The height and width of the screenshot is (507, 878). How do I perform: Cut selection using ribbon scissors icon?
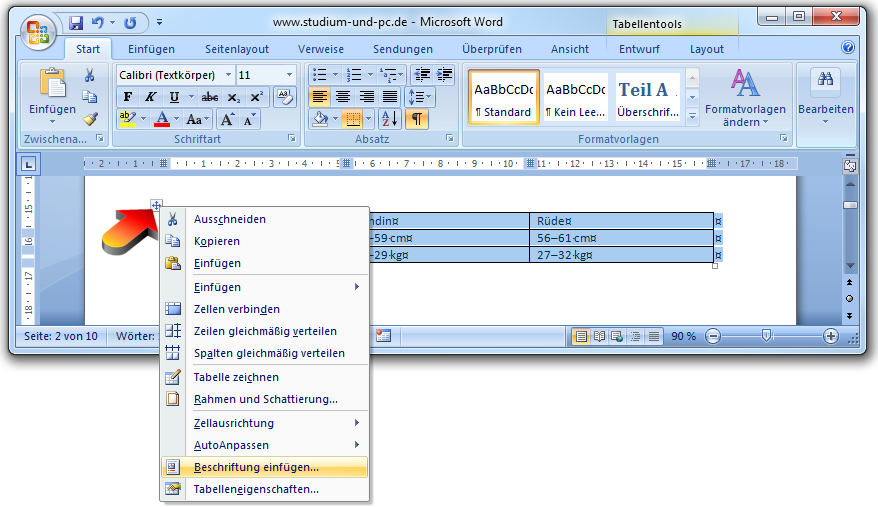click(90, 75)
